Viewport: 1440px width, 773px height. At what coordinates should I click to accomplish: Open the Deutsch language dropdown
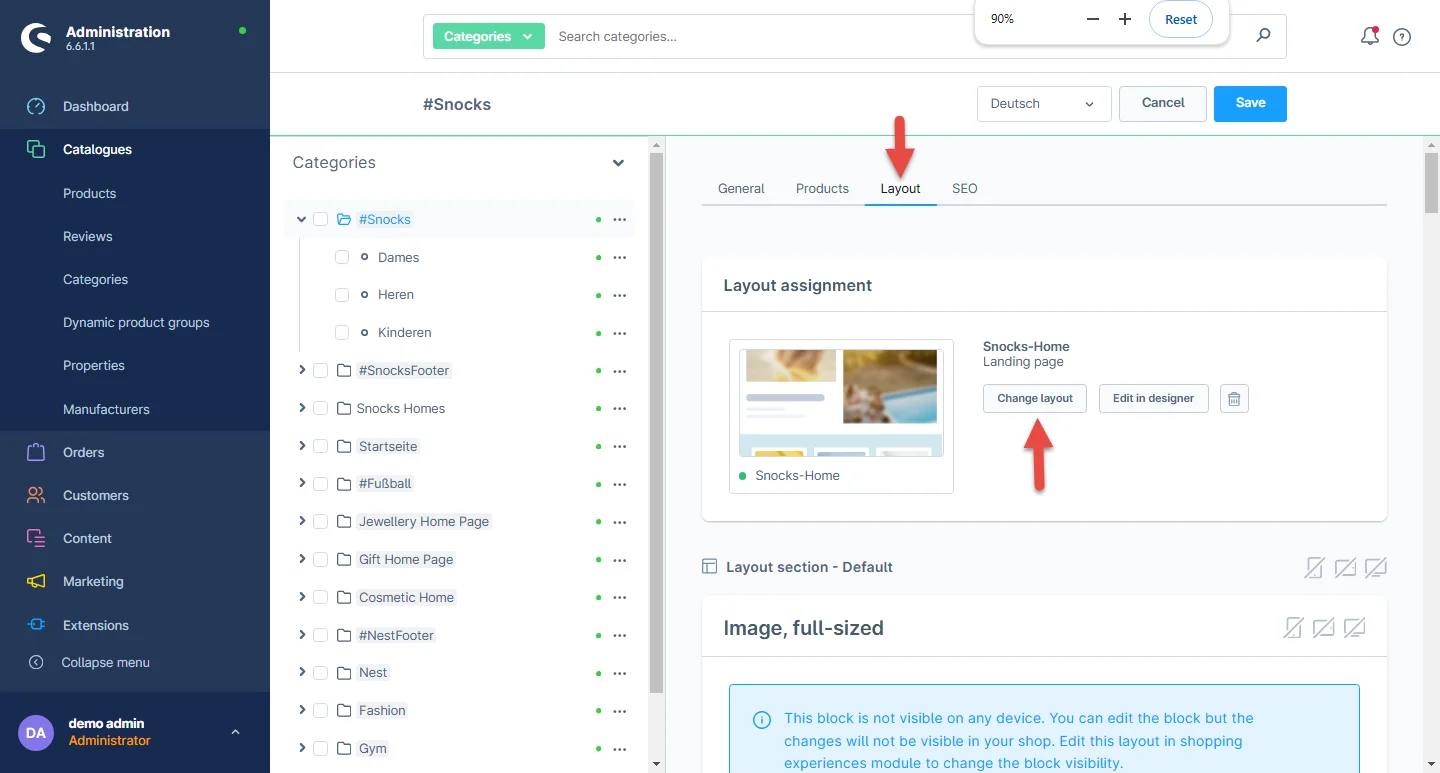[x=1043, y=104]
